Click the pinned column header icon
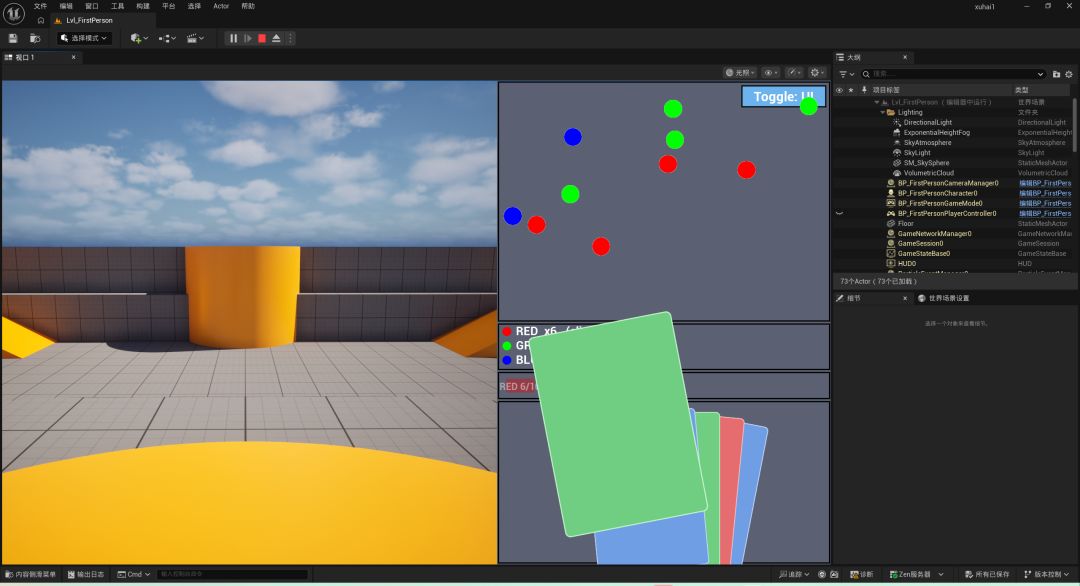 pyautogui.click(x=864, y=90)
